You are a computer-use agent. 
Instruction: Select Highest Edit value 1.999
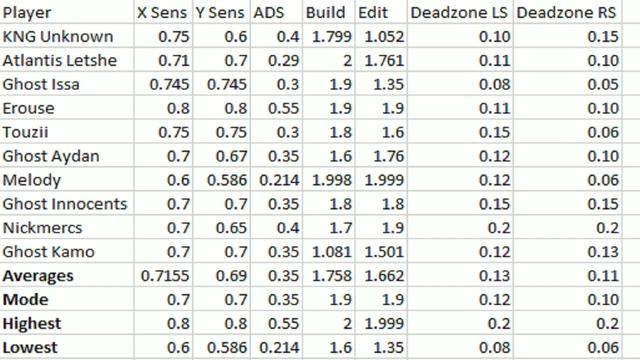tap(381, 324)
